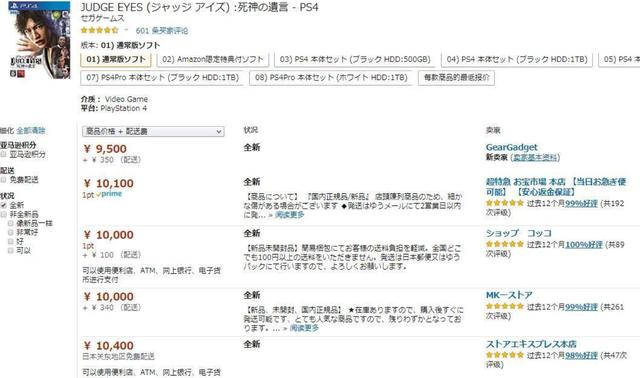Toggle the 可以 condition checkbox
This screenshot has height=378, width=640.
(11, 250)
